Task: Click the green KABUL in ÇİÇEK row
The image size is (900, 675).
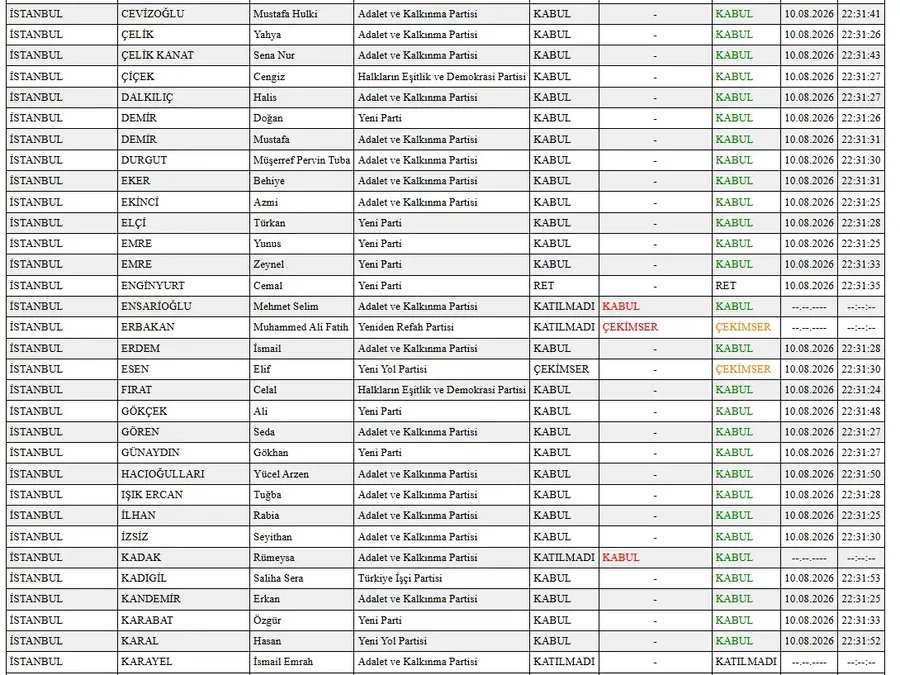Action: (734, 76)
